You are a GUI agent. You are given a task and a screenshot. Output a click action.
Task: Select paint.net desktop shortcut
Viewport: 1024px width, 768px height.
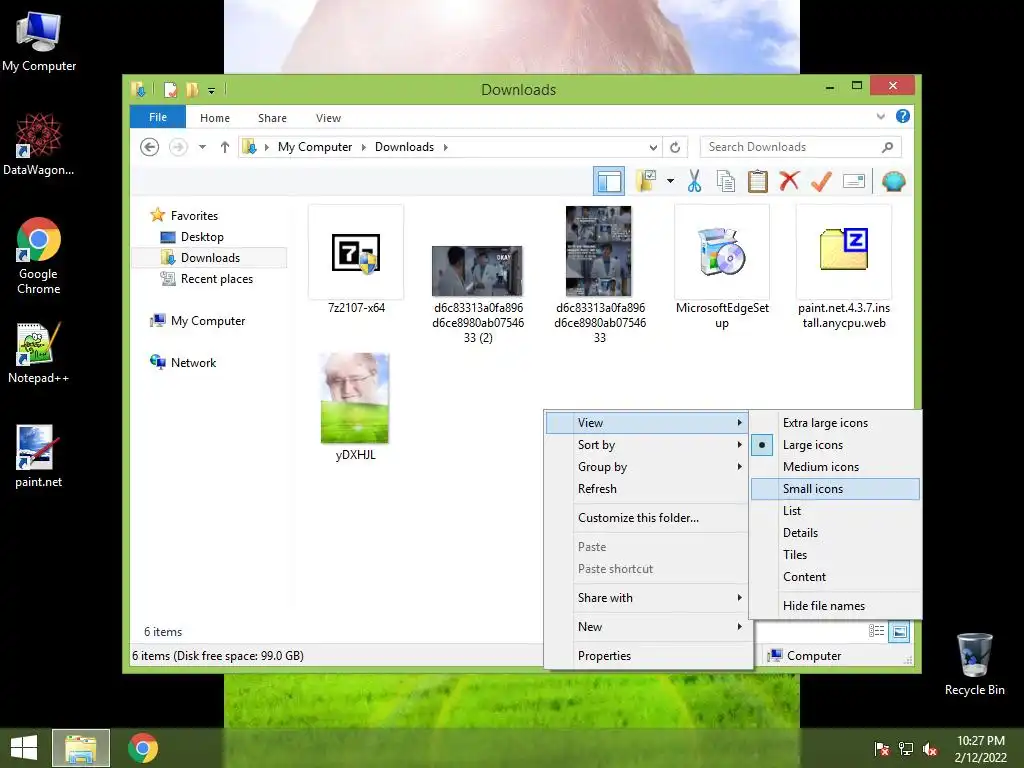point(39,456)
